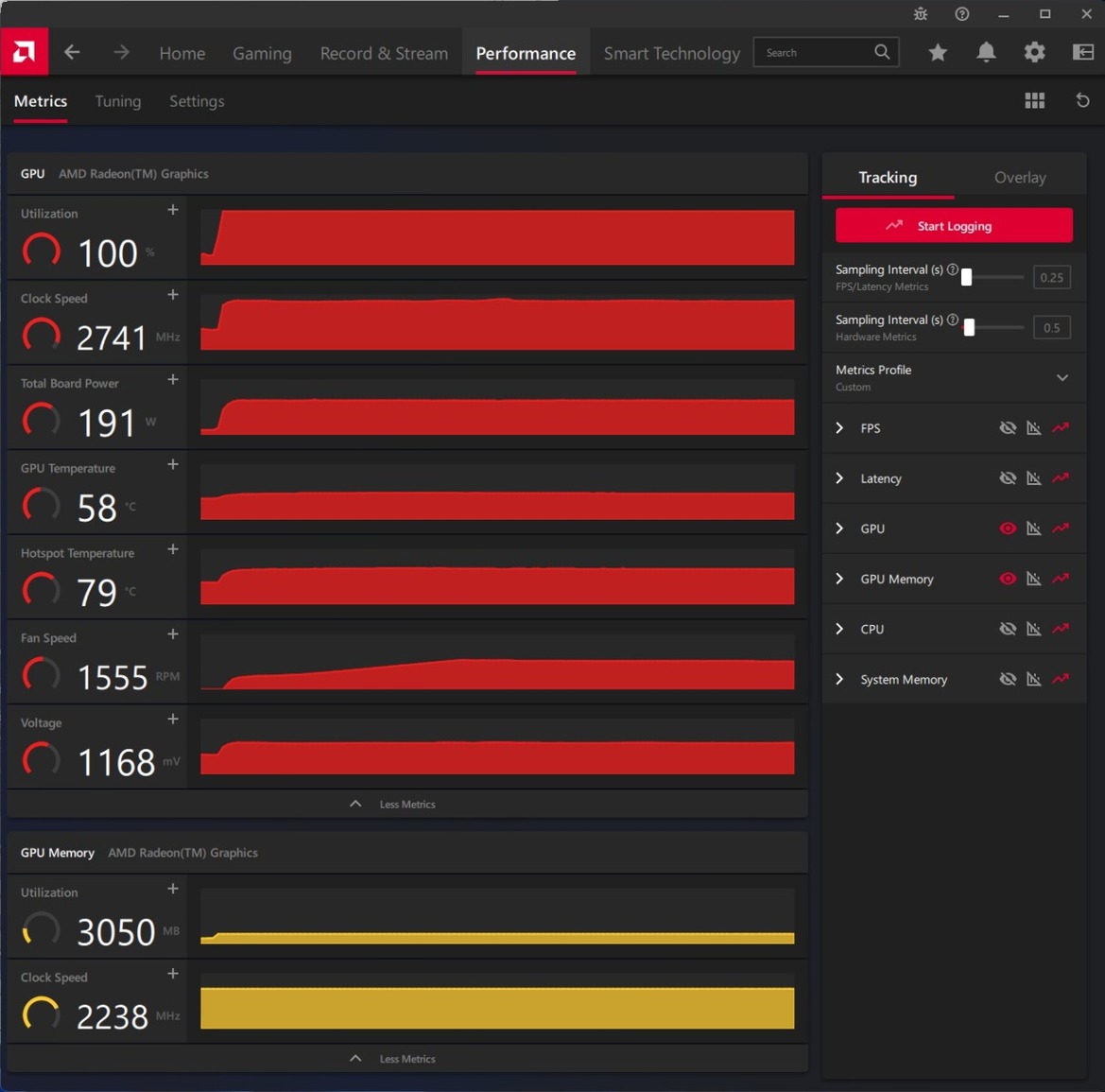Open the bug report tool icon
This screenshot has width=1105, height=1092.
pyautogui.click(x=921, y=14)
